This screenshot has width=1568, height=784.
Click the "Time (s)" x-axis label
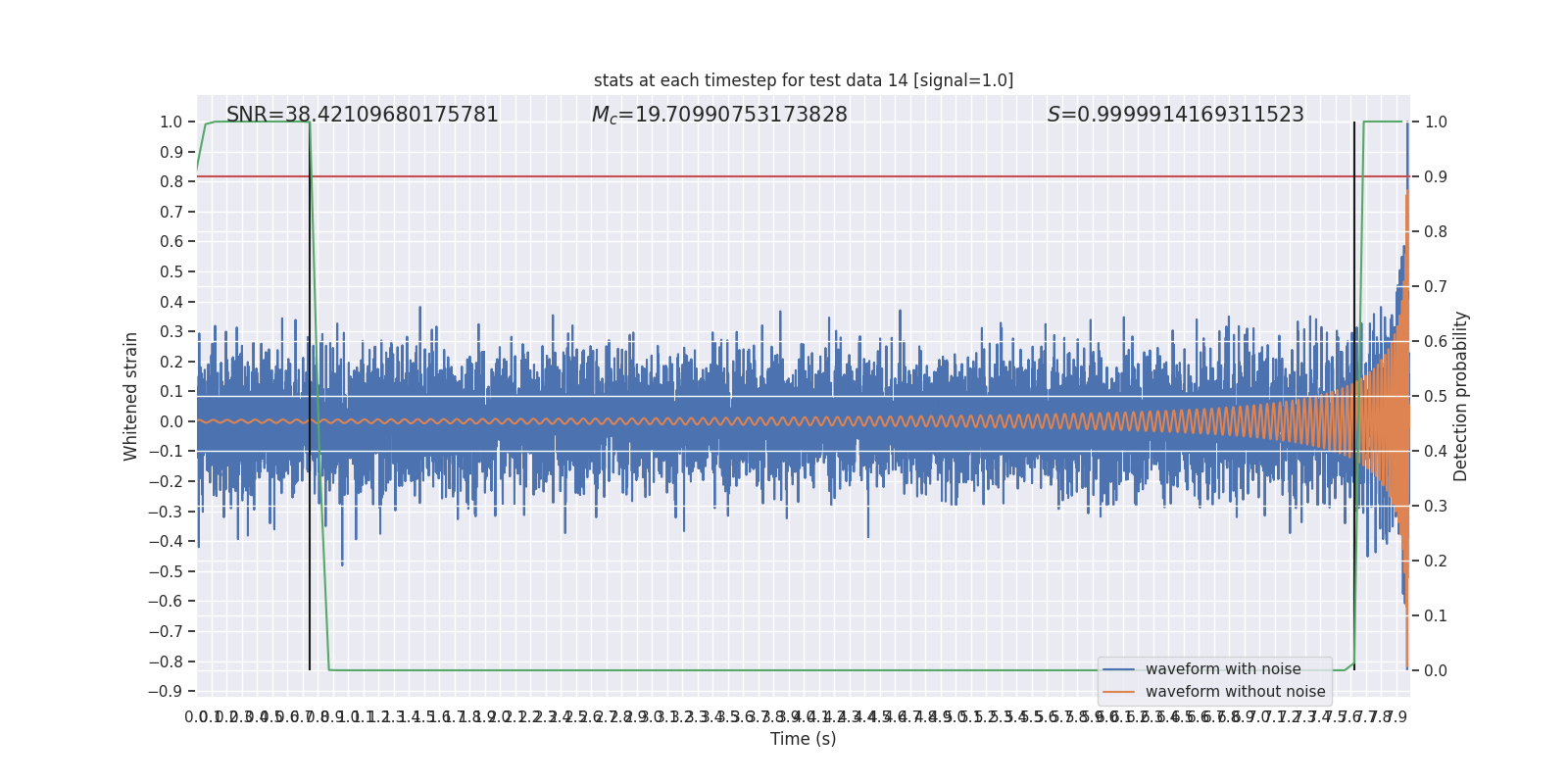(x=803, y=739)
